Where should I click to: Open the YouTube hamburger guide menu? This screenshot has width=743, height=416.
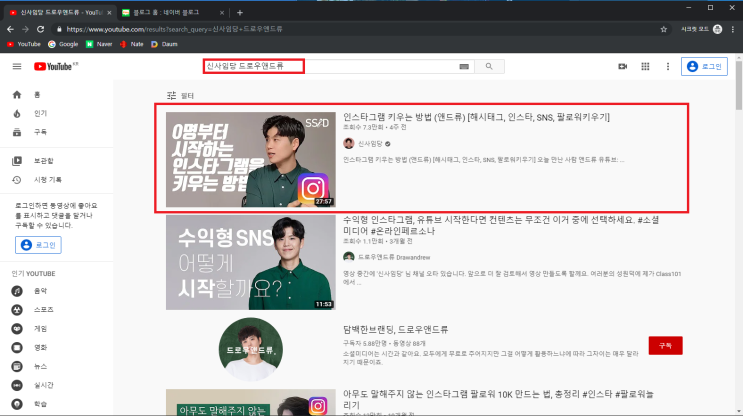coord(17,66)
